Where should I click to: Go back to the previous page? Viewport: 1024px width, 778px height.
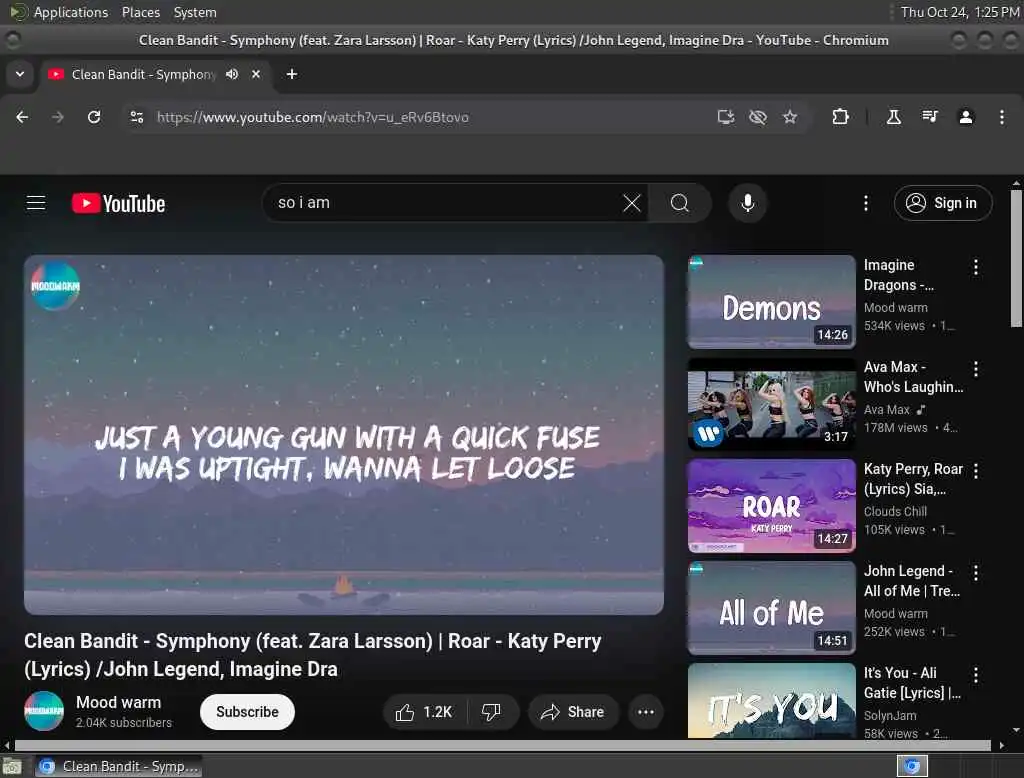click(x=22, y=117)
